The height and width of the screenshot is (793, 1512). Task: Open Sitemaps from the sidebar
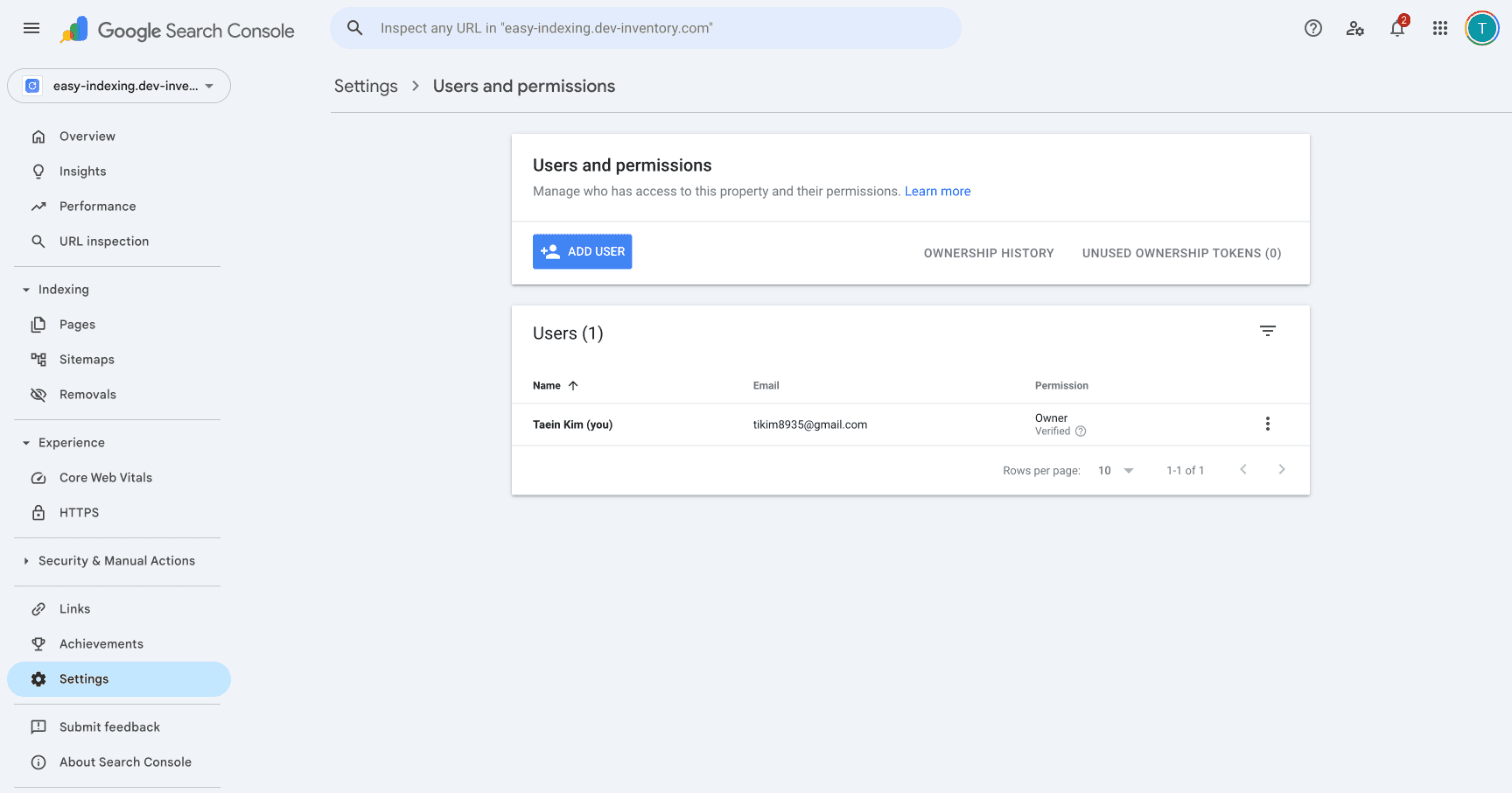click(86, 359)
